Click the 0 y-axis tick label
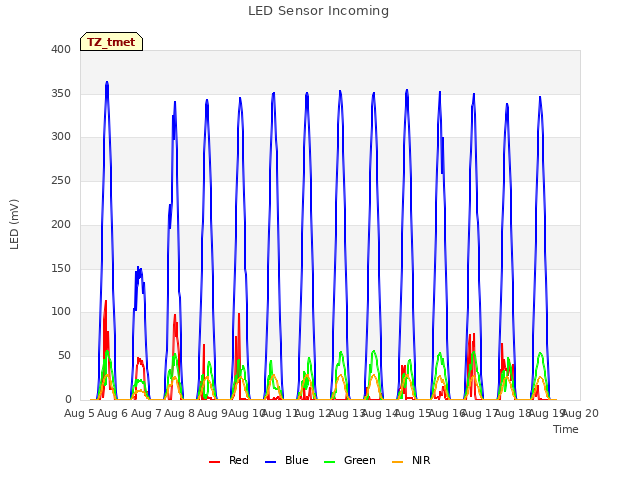This screenshot has width=640, height=480. coord(68,399)
